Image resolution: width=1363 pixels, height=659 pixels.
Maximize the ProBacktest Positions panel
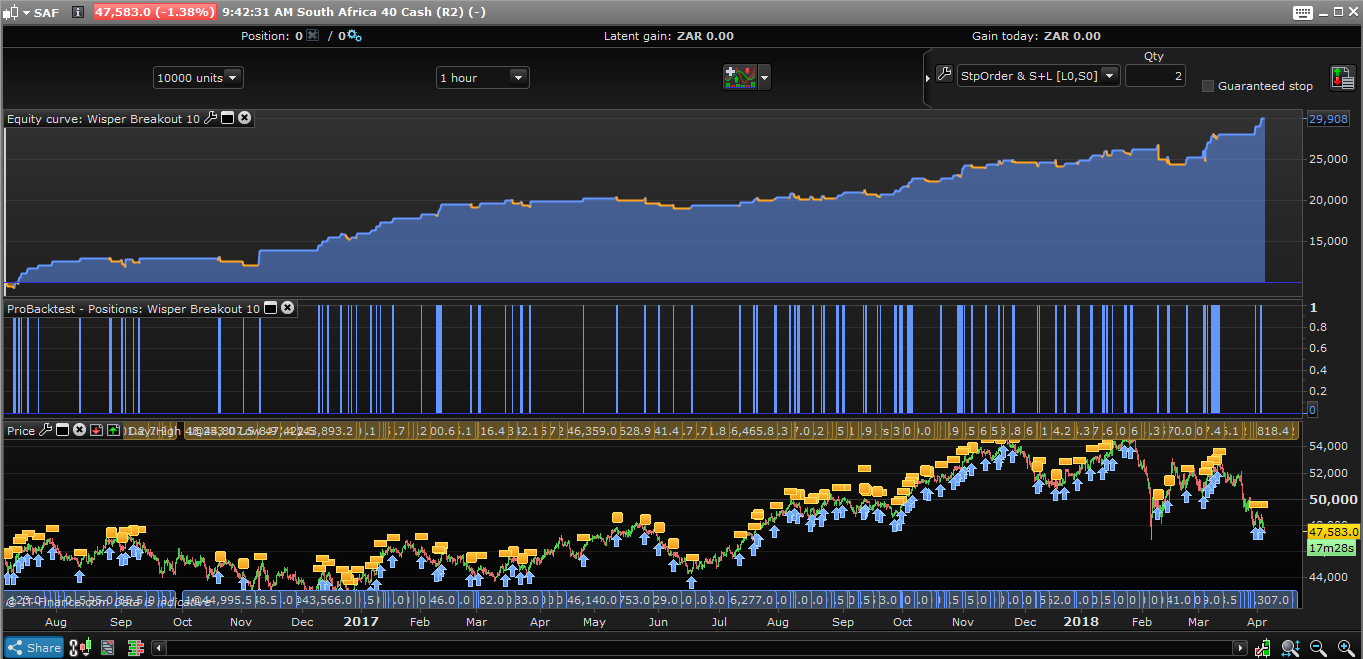click(270, 308)
